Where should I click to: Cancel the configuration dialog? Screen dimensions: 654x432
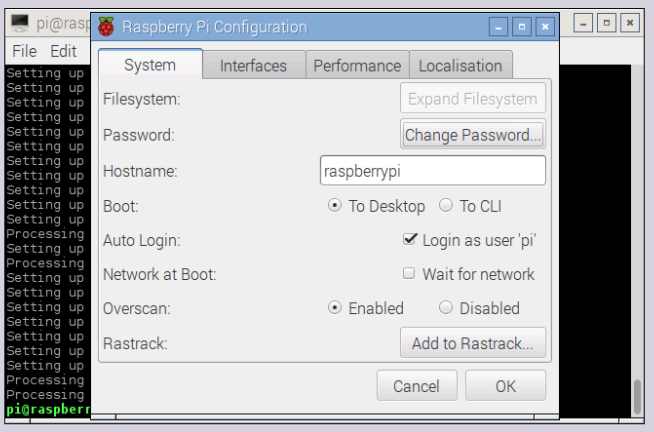tap(417, 386)
